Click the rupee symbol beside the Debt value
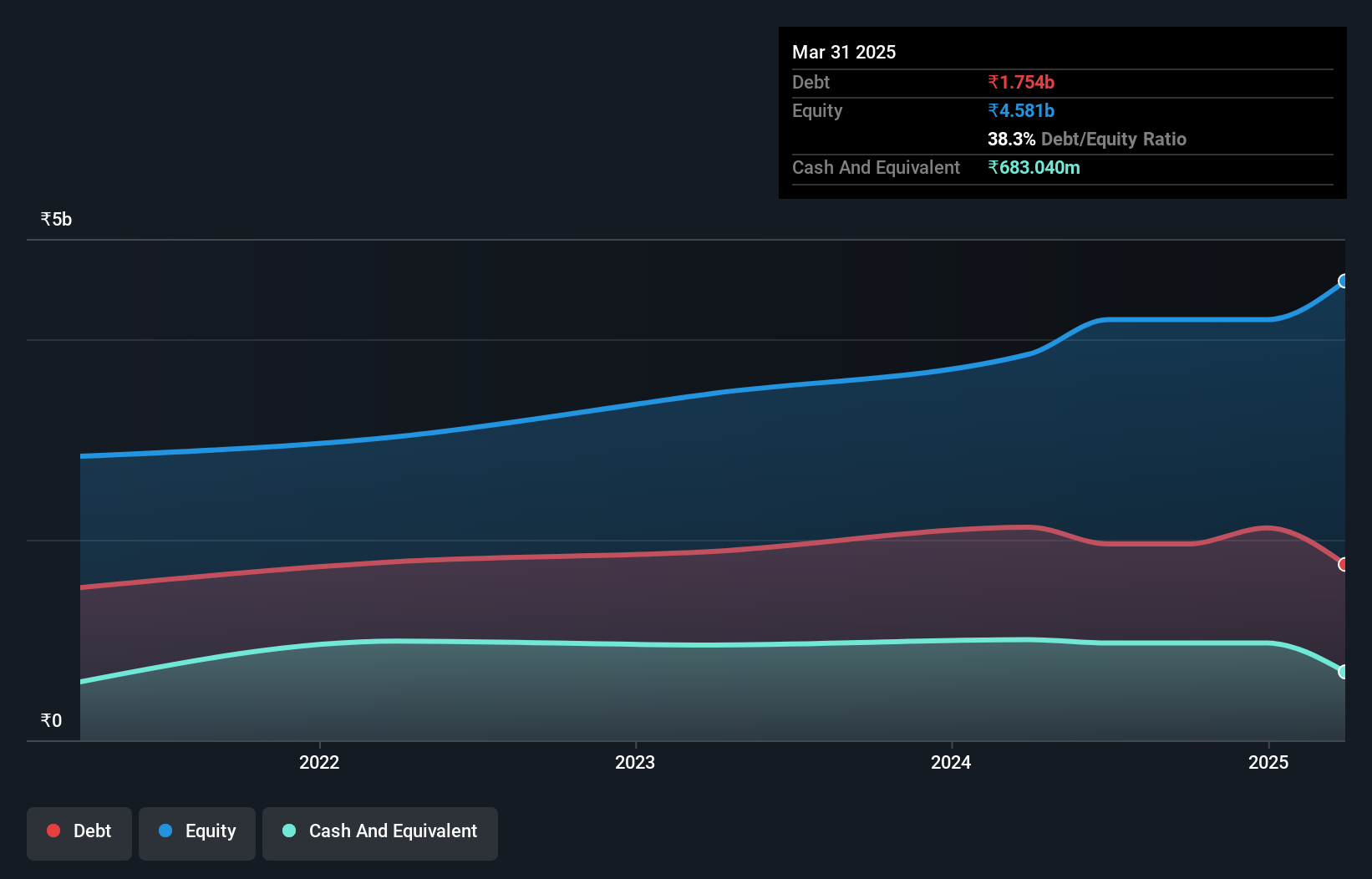The image size is (1372, 879). pos(993,82)
